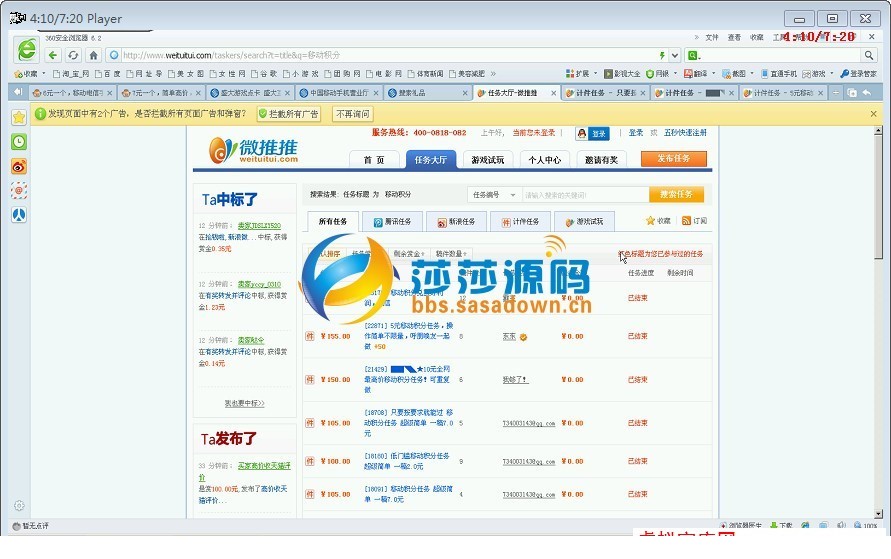Go to the browser home page icon
Viewport: 891px width, 559px height.
point(94,55)
